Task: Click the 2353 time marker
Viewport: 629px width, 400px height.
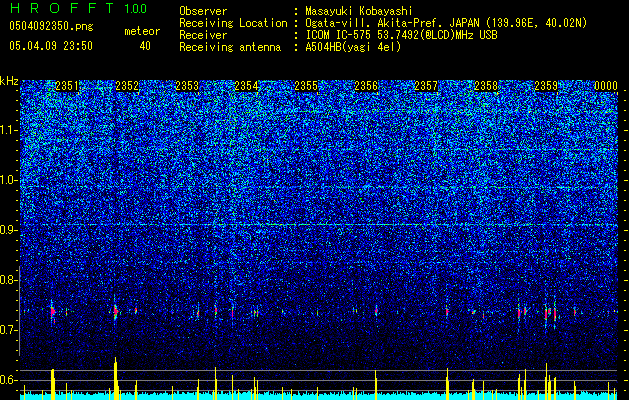Action: (187, 86)
